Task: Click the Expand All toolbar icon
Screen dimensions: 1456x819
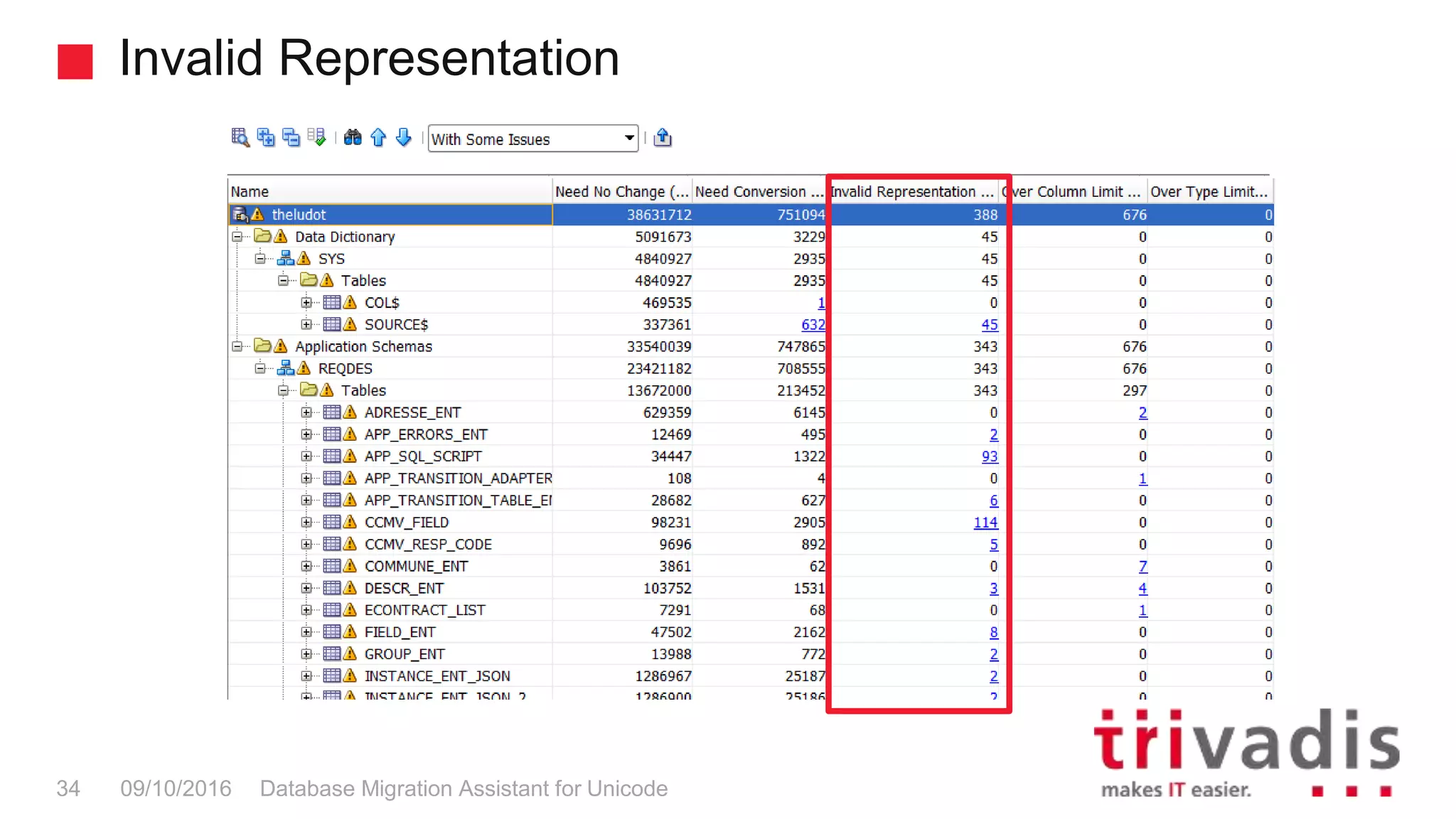Action: click(x=266, y=137)
